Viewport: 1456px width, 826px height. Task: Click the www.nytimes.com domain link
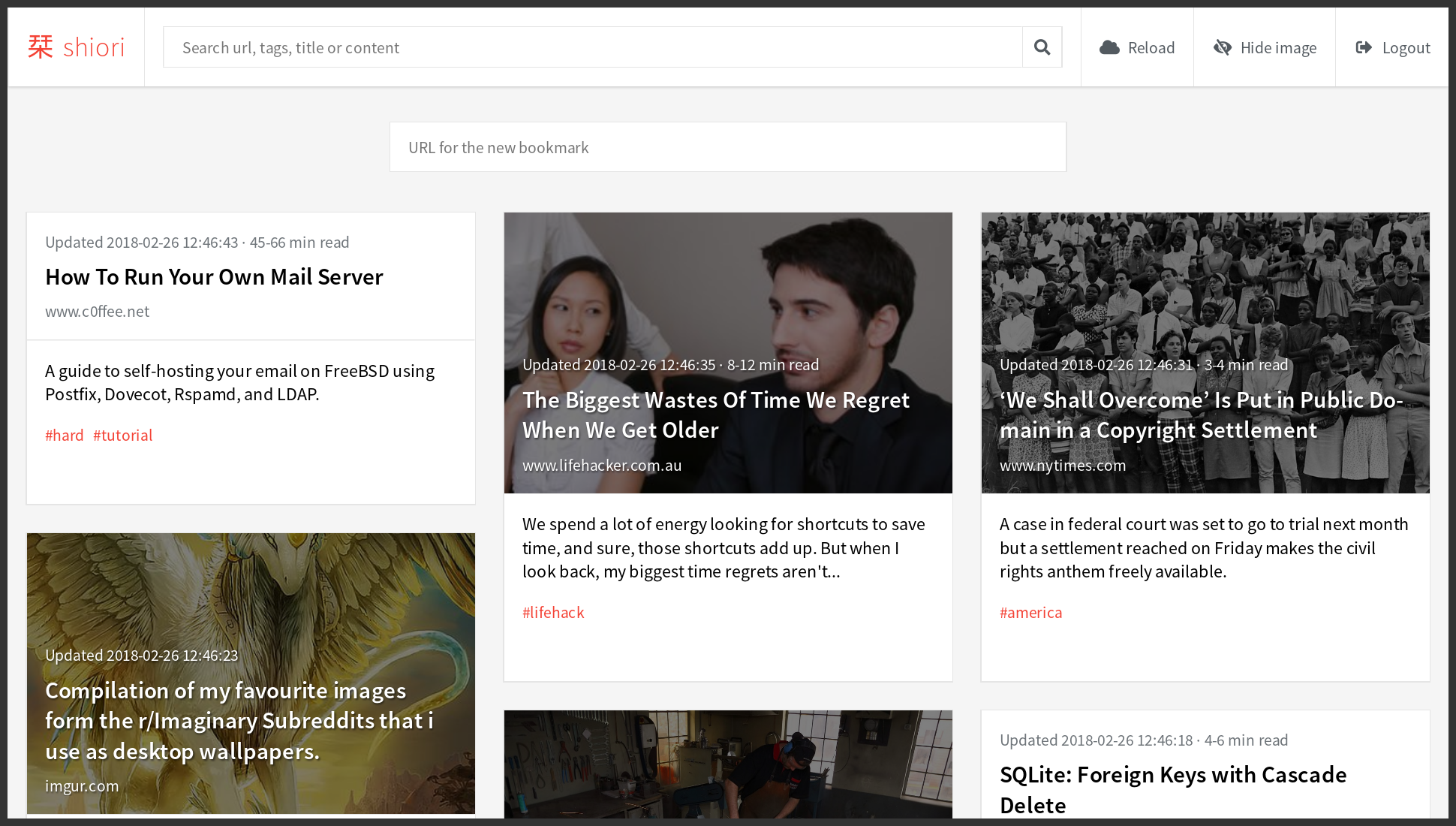[x=1063, y=465]
